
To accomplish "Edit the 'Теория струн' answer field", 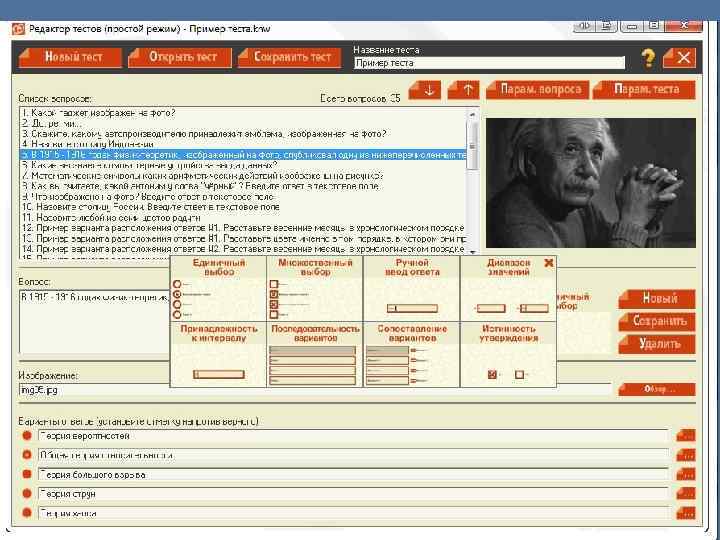I will point(353,494).
